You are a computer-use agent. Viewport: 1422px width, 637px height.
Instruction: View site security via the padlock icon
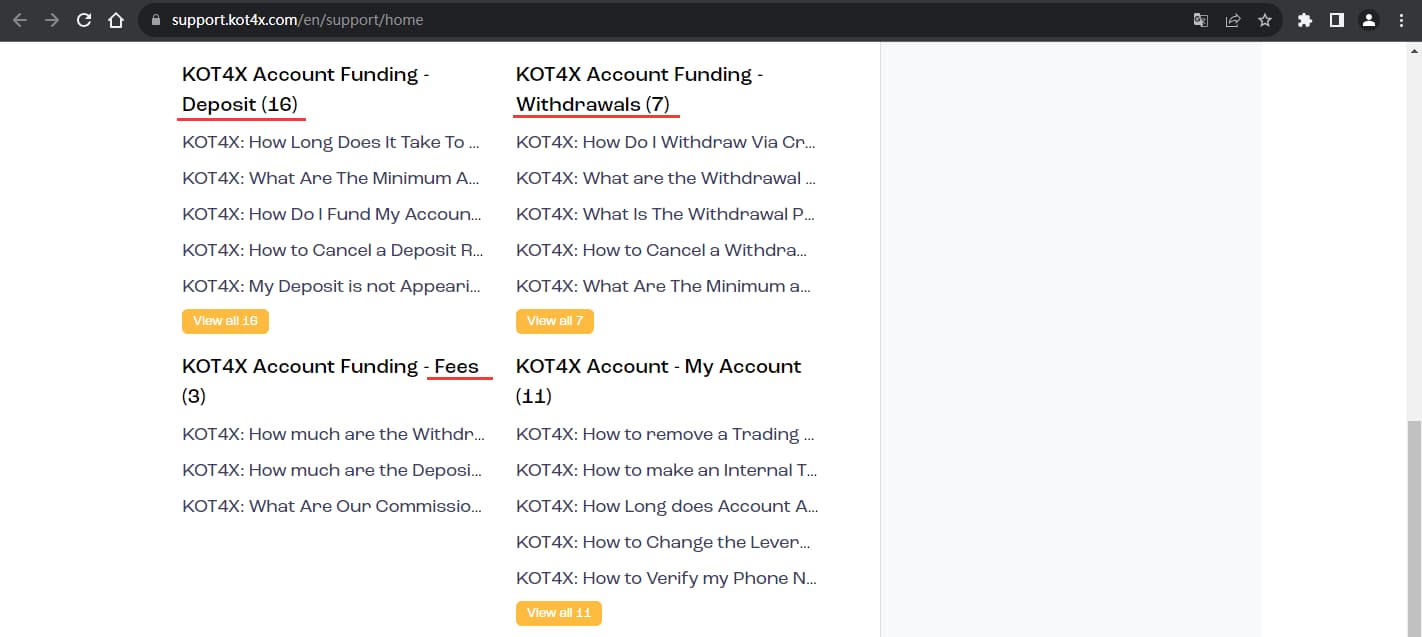click(155, 20)
